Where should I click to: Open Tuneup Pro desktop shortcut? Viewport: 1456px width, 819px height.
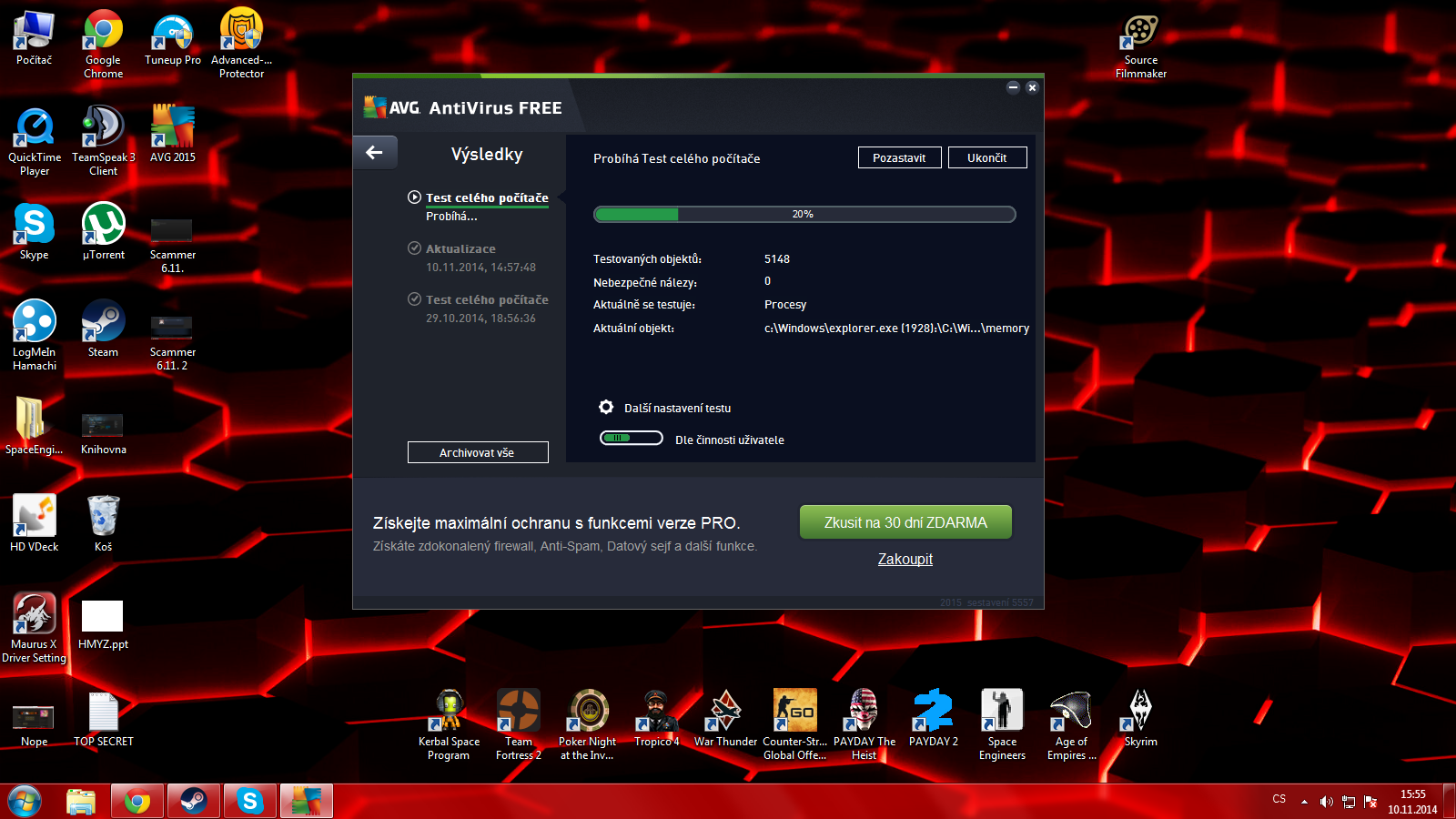(173, 38)
